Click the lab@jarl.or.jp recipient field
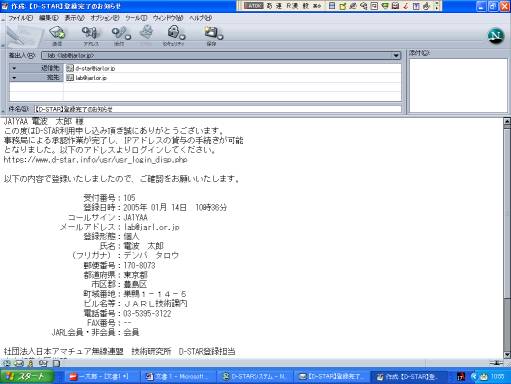This screenshot has height=384, width=511. (x=232, y=78)
